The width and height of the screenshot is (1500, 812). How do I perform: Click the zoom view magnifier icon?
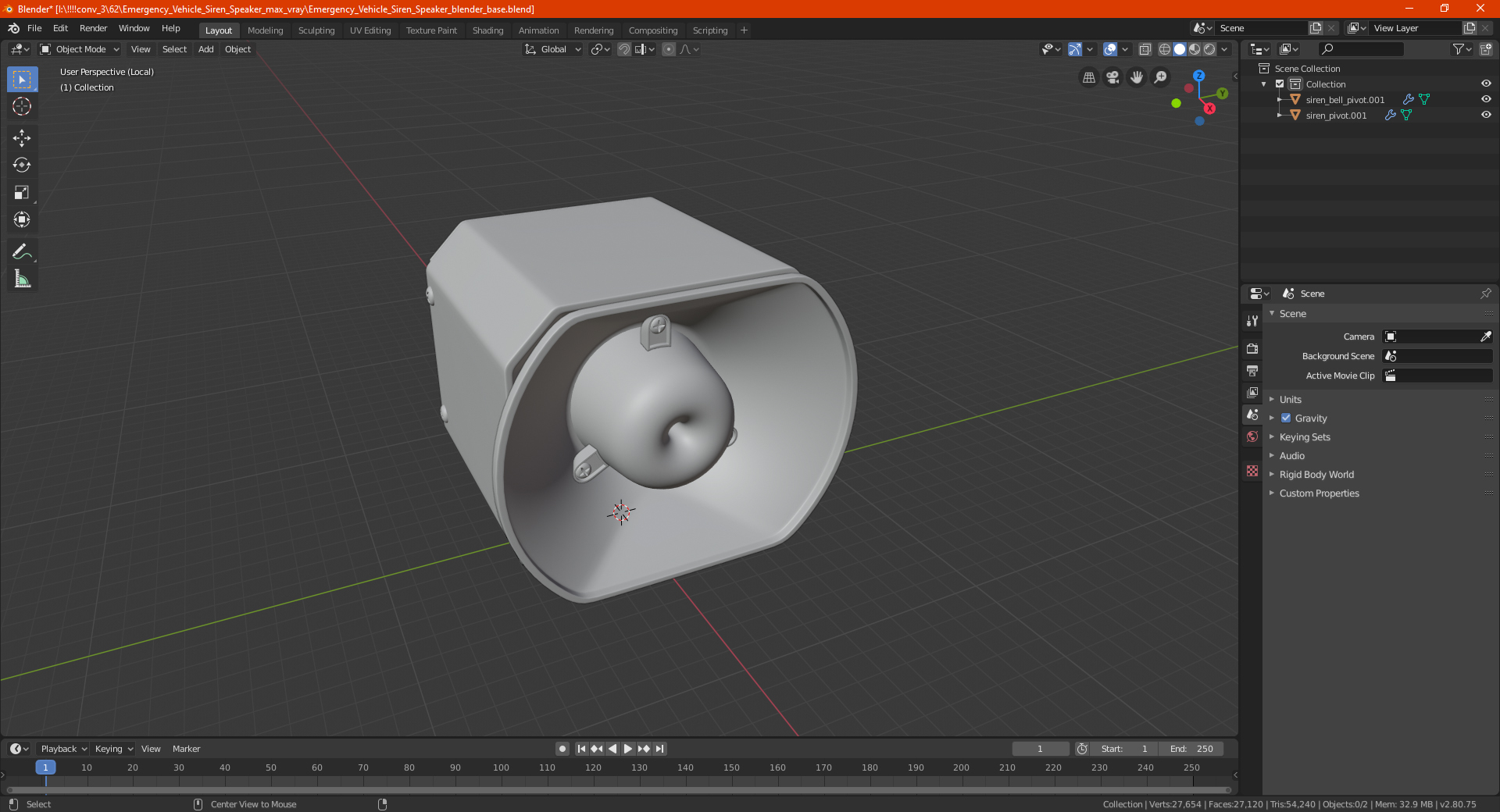pyautogui.click(x=1161, y=77)
